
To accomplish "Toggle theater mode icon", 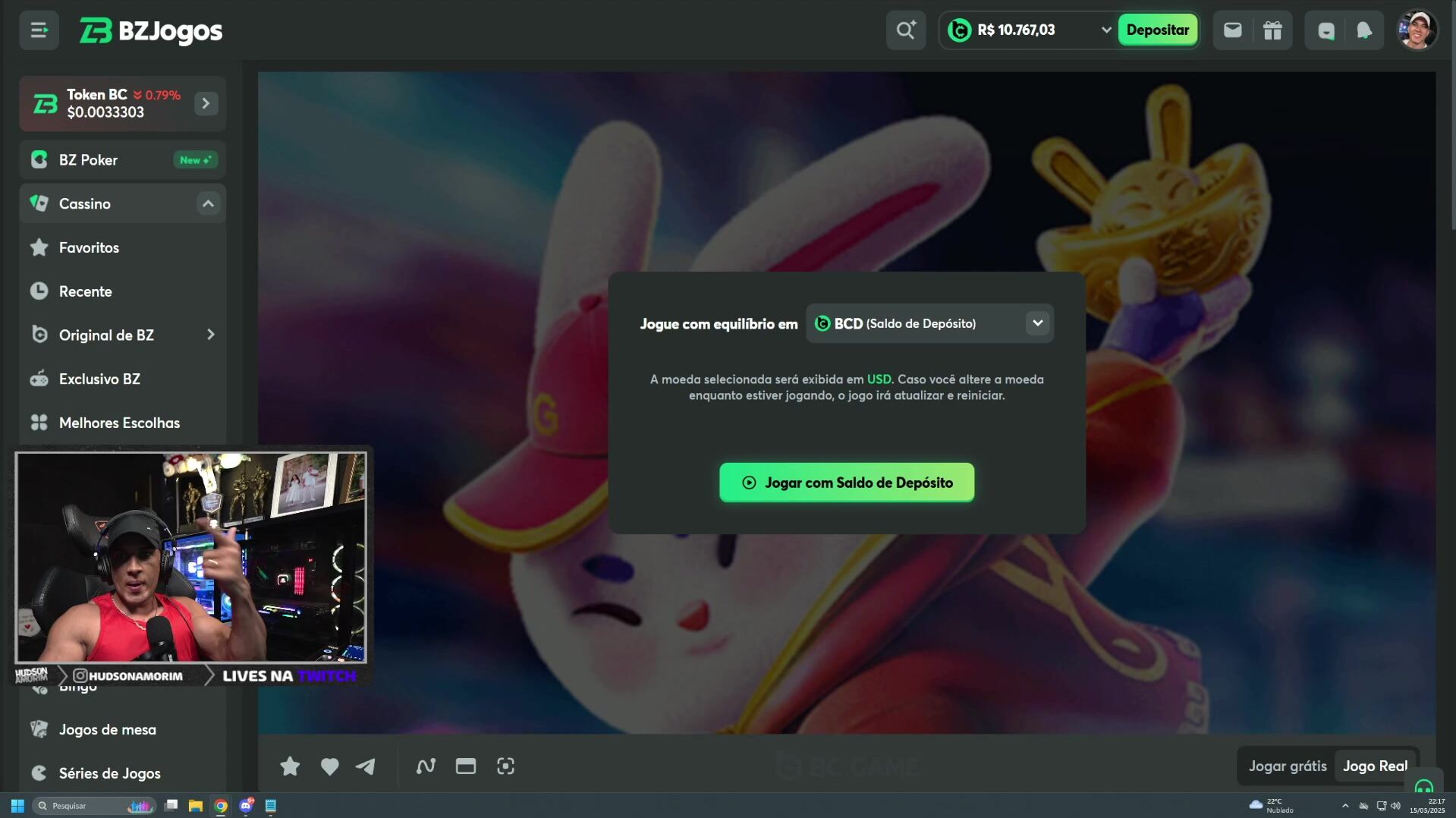I will 465,766.
